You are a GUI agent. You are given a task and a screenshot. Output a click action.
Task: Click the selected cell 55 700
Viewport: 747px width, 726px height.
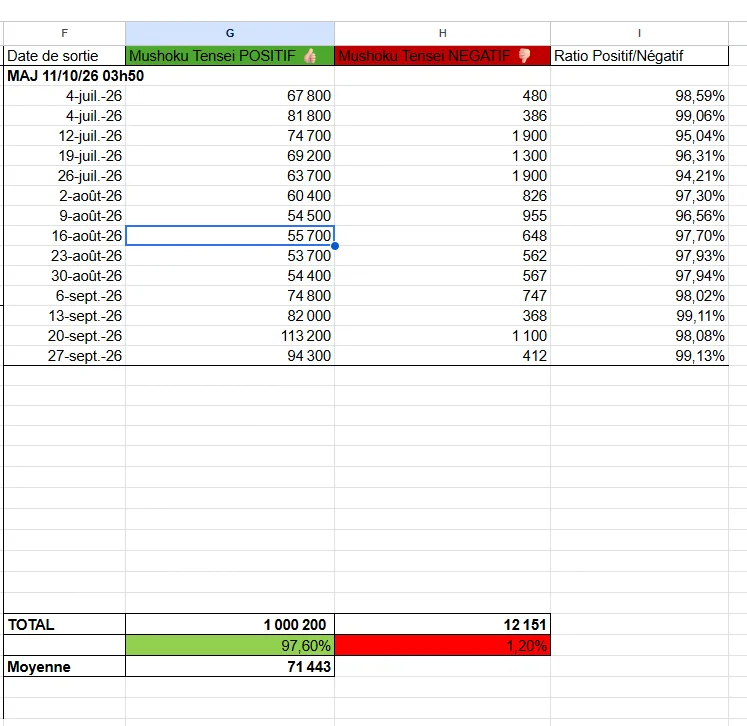pyautogui.click(x=230, y=236)
